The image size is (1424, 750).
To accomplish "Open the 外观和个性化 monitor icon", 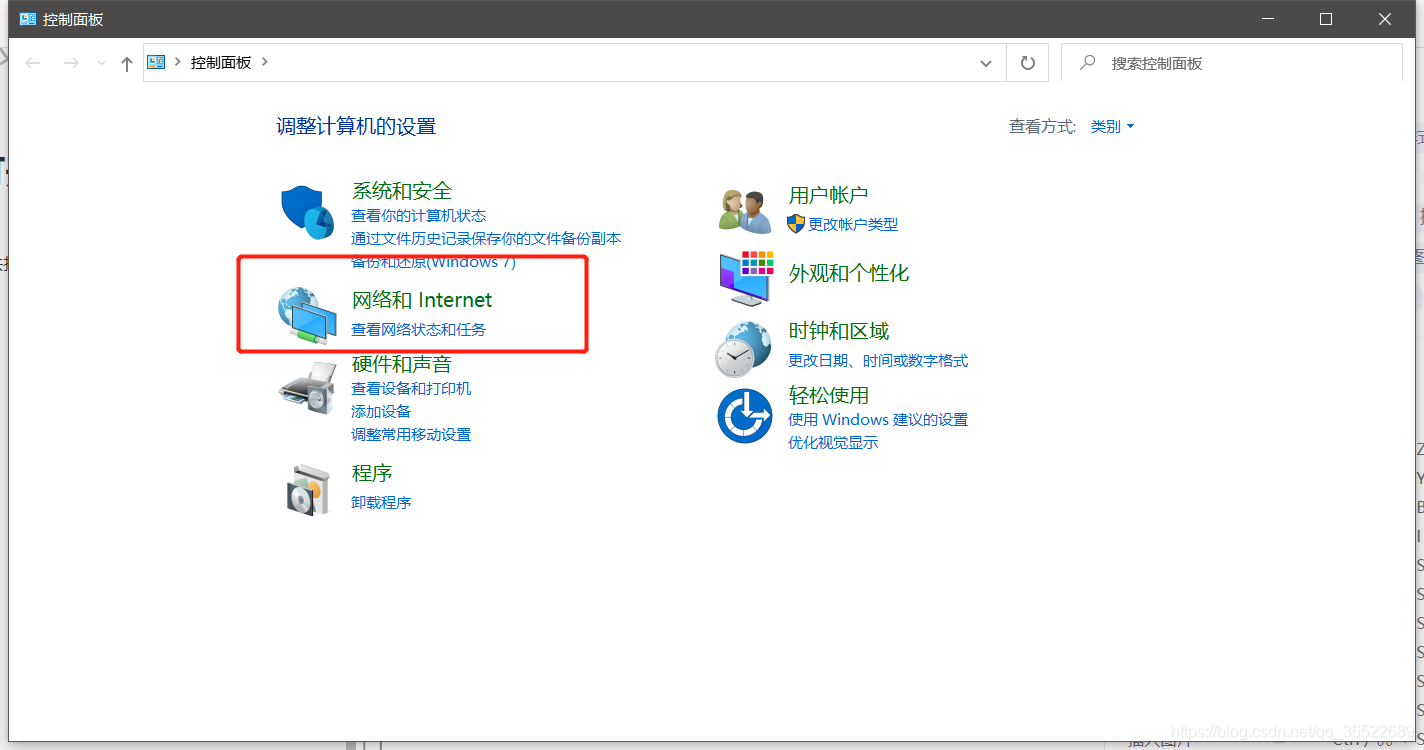I will coord(746,278).
